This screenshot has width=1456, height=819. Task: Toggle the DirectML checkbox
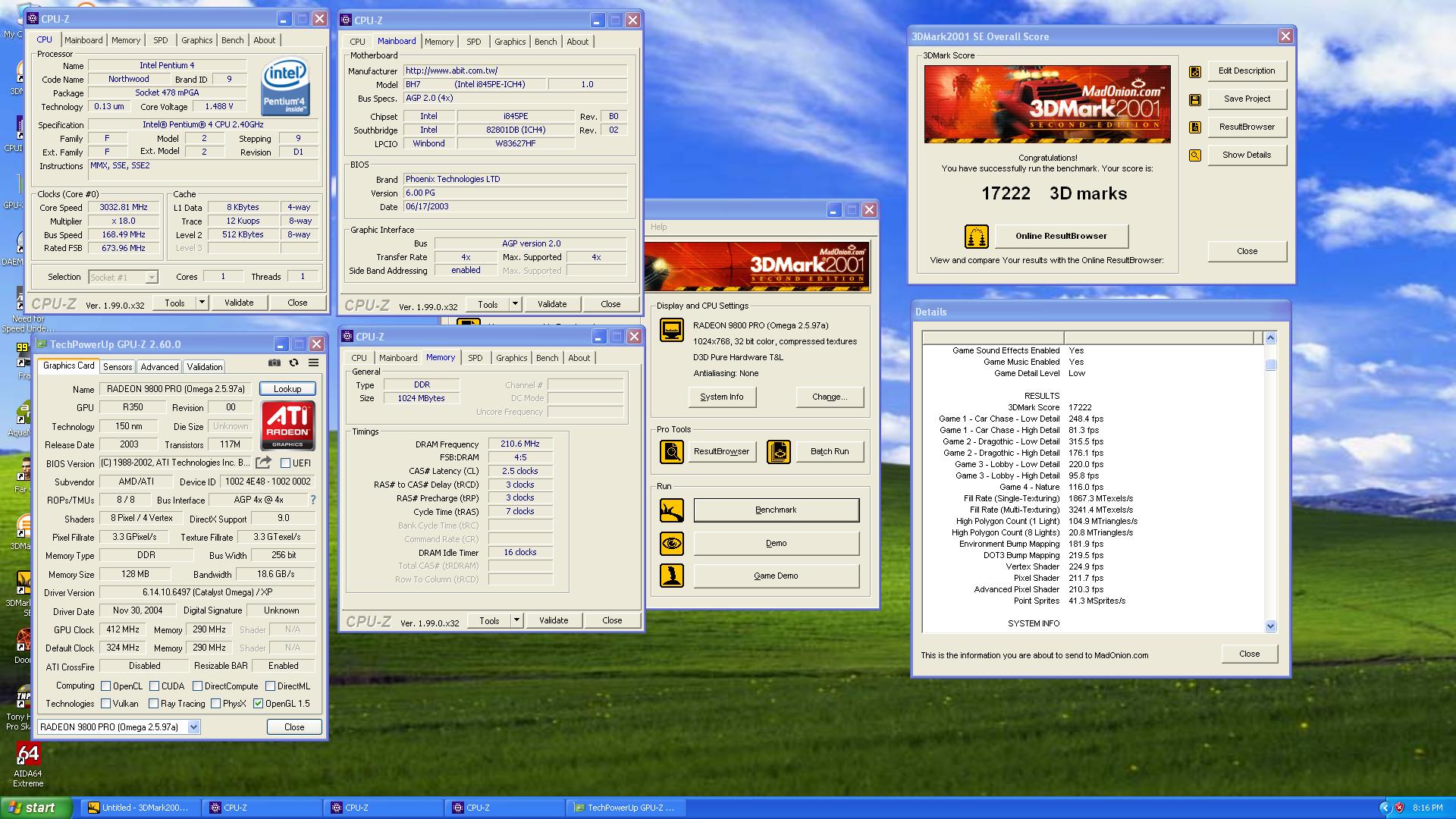pos(270,686)
